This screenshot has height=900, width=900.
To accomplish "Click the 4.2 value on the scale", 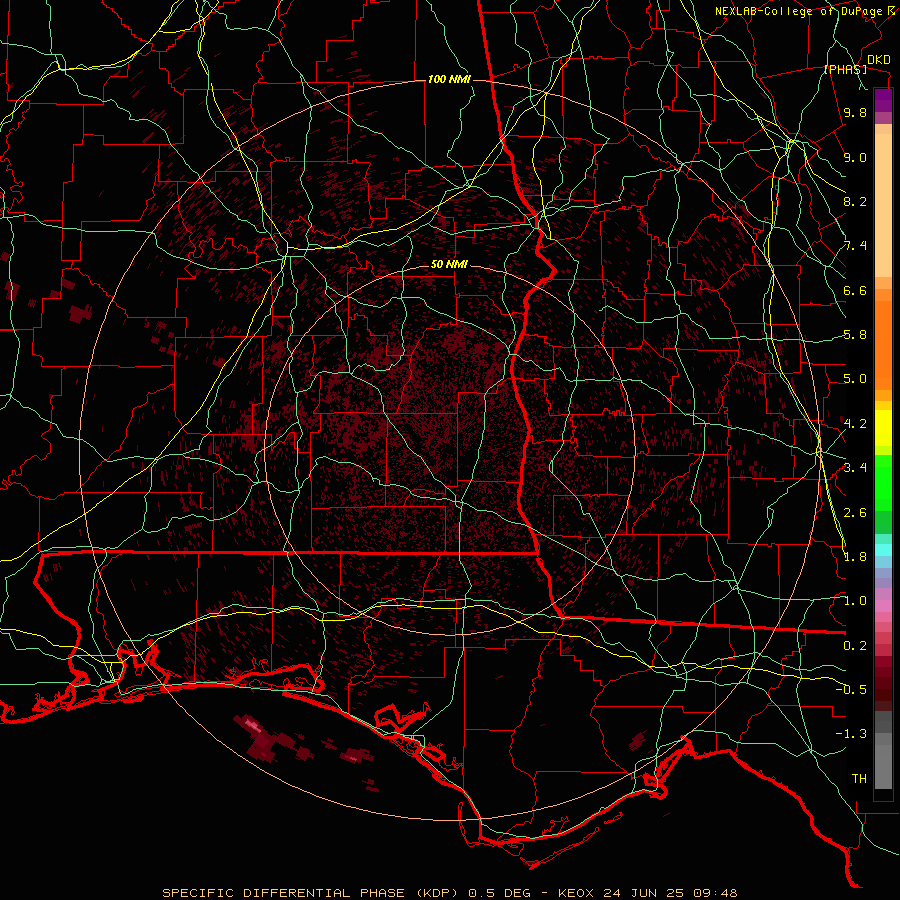I will click(x=855, y=424).
